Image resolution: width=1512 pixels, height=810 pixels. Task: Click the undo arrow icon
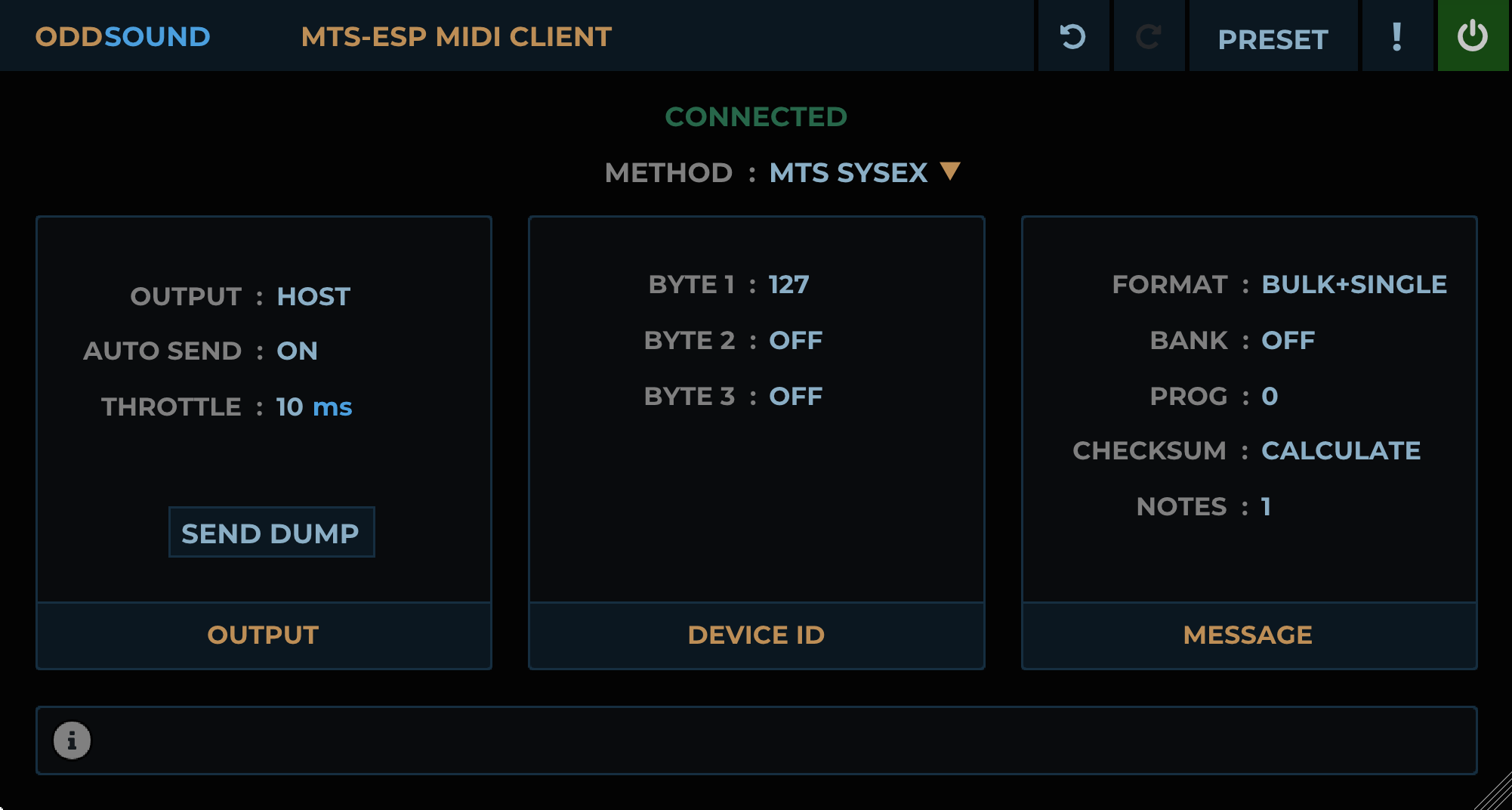[1072, 36]
